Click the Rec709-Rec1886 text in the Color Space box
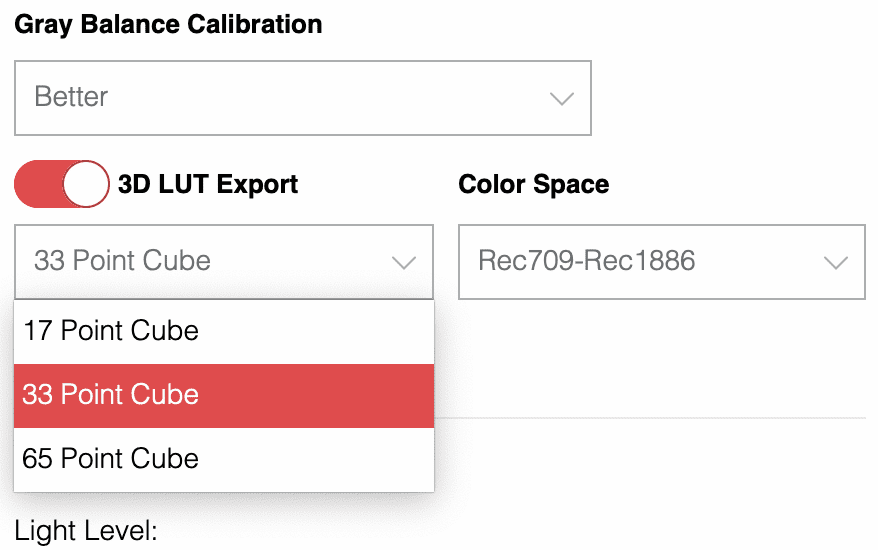Viewport: 878px width, 550px height. [586, 261]
